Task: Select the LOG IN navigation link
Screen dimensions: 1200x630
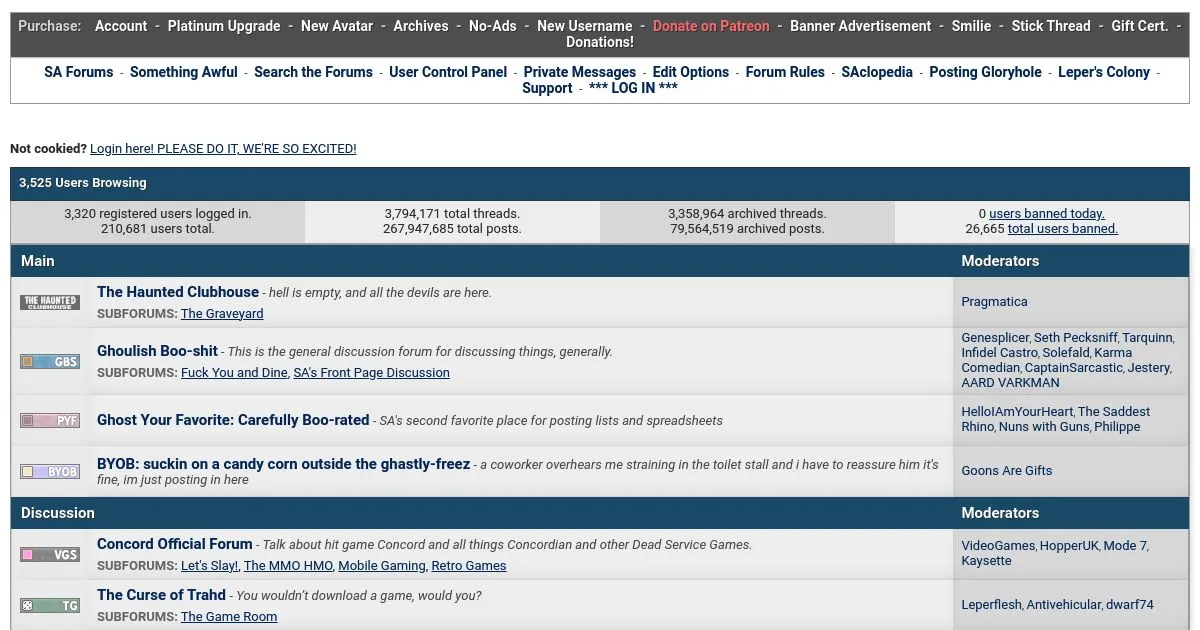Action: tap(633, 88)
